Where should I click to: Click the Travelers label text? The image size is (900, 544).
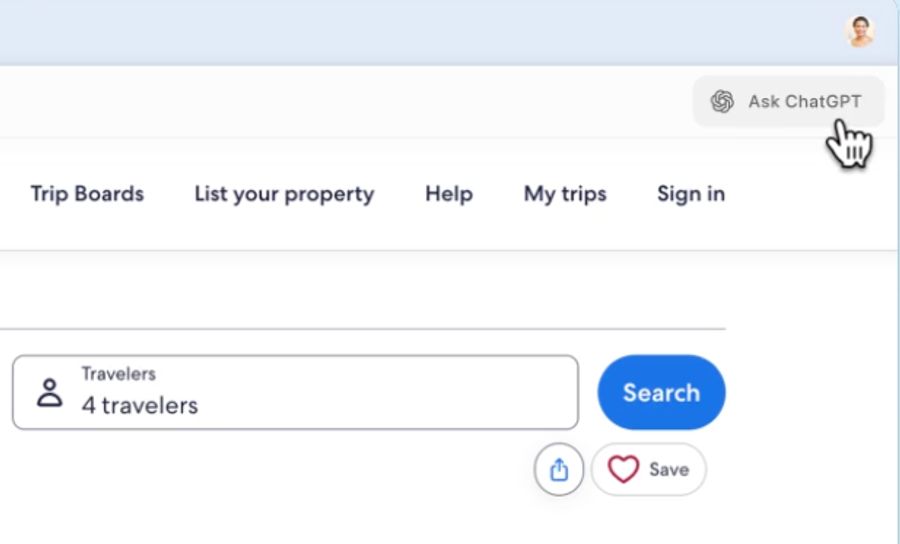pyautogui.click(x=118, y=374)
